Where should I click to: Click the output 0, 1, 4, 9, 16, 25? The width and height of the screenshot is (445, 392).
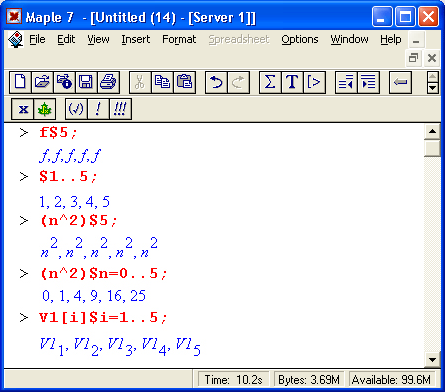pyautogui.click(x=94, y=296)
